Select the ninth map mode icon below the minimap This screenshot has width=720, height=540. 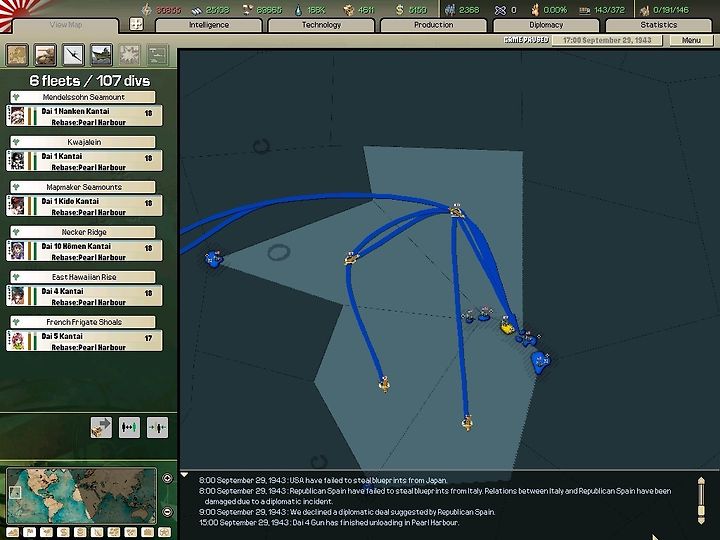click(147, 533)
